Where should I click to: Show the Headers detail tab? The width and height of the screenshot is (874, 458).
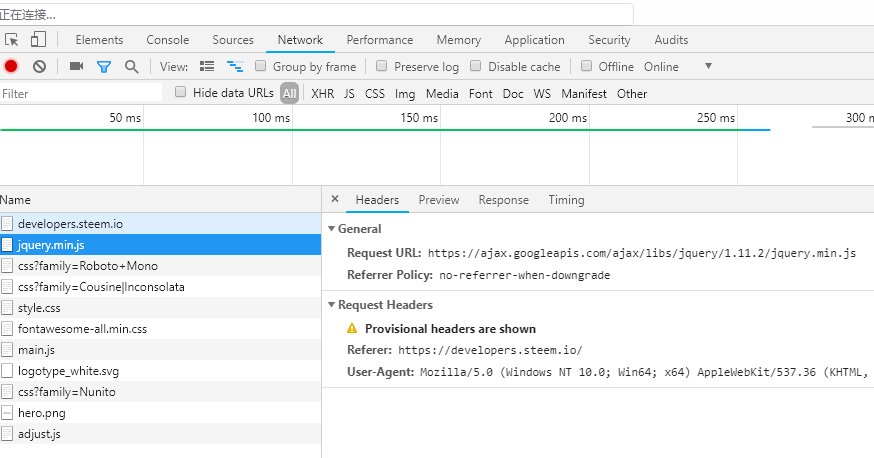coord(377,200)
